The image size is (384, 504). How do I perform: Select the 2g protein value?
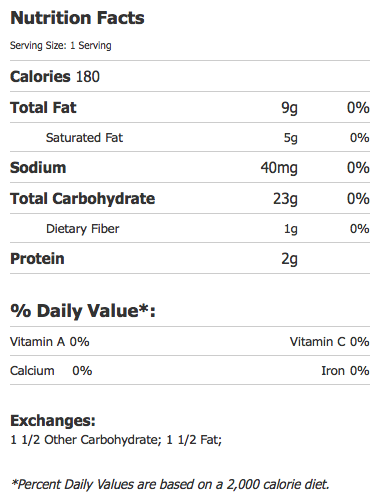289,259
